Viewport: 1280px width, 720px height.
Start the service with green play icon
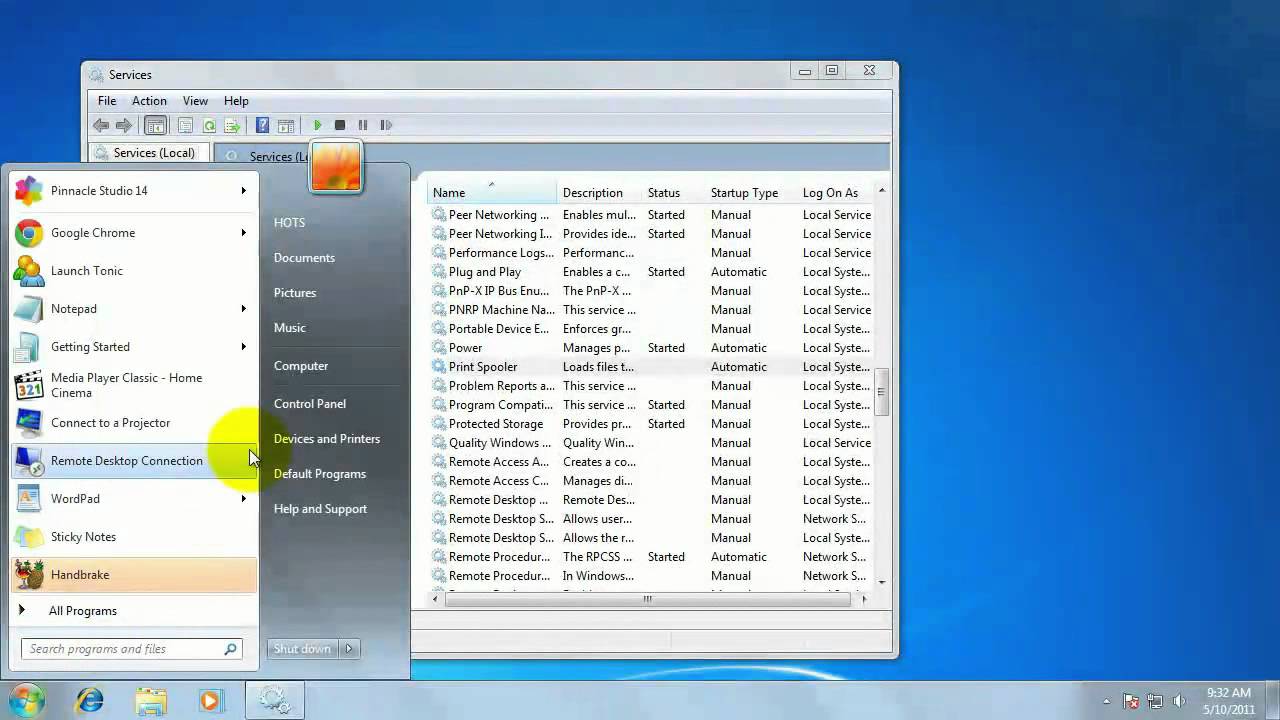pyautogui.click(x=317, y=125)
